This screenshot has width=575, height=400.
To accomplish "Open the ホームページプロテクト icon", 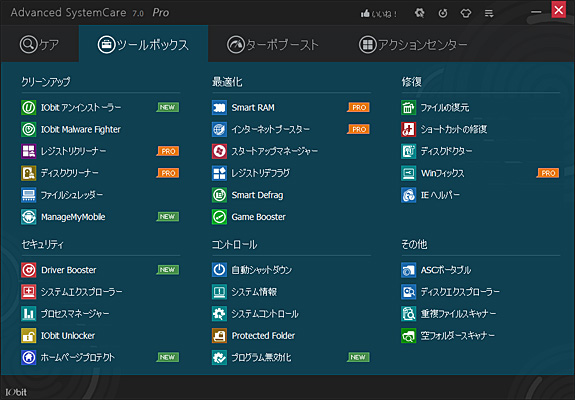I will click(29, 357).
